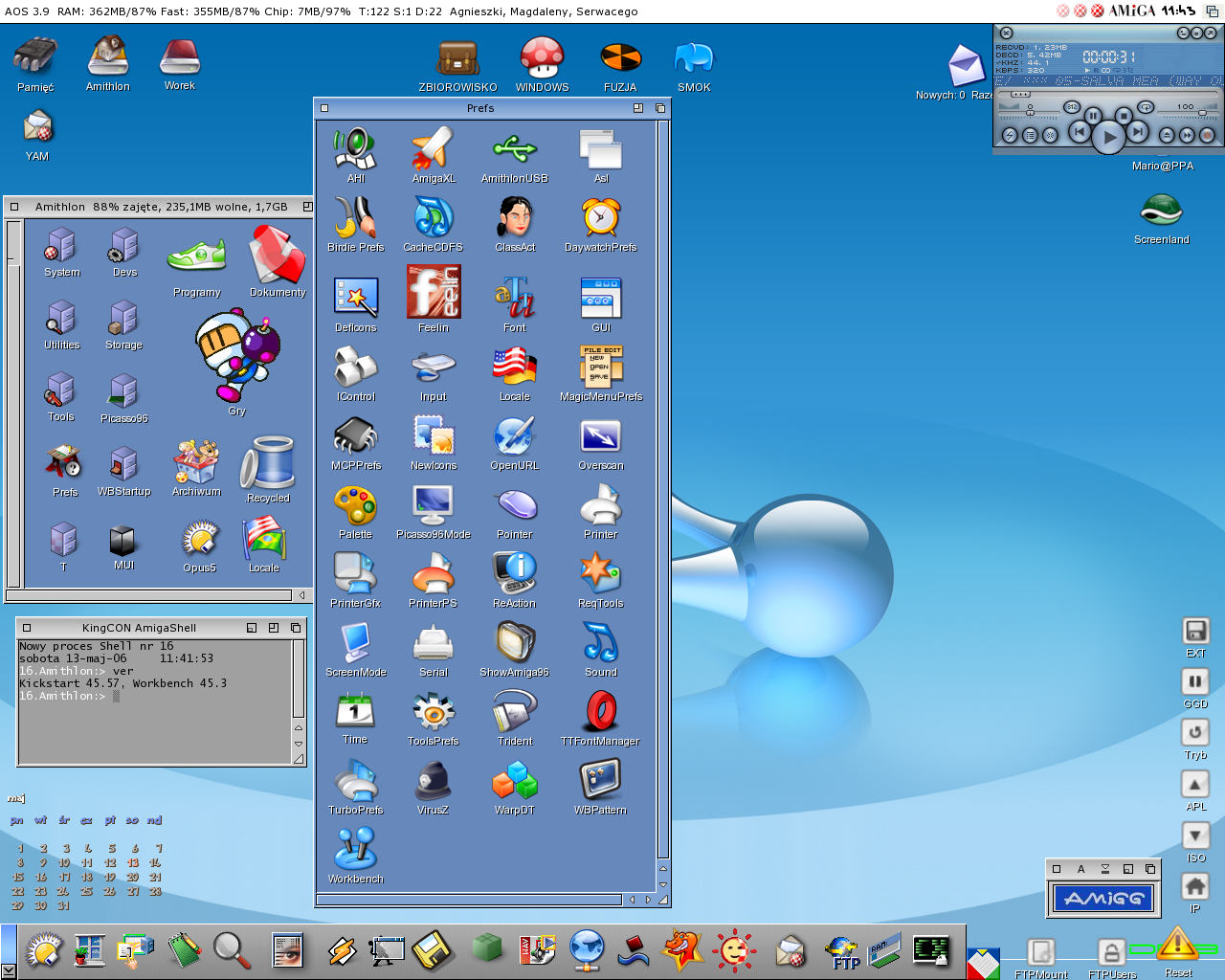
Task: Click the FUZJA desktop icon
Action: coord(620,57)
